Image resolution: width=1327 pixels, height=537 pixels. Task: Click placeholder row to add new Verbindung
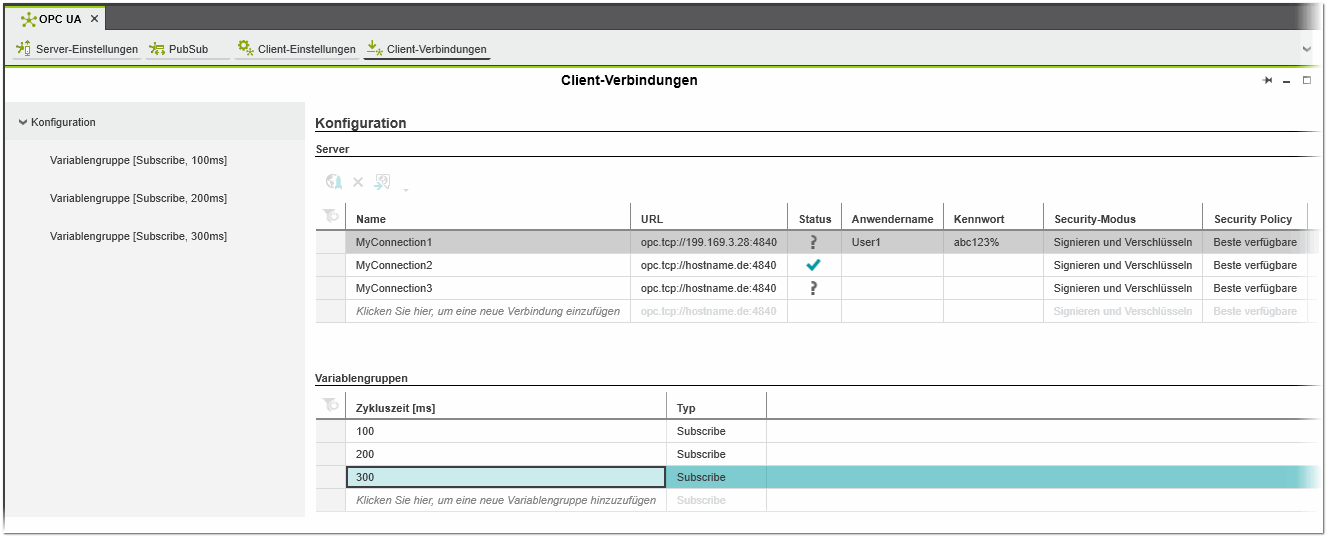[x=487, y=311]
